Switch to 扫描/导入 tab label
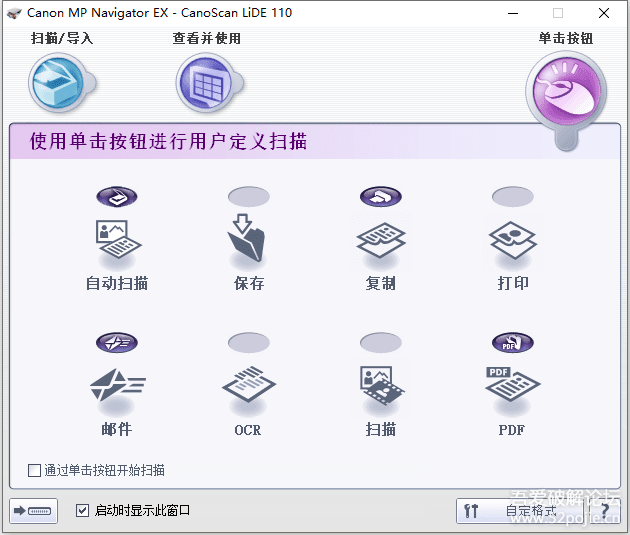This screenshot has height=535, width=630. click(x=62, y=39)
